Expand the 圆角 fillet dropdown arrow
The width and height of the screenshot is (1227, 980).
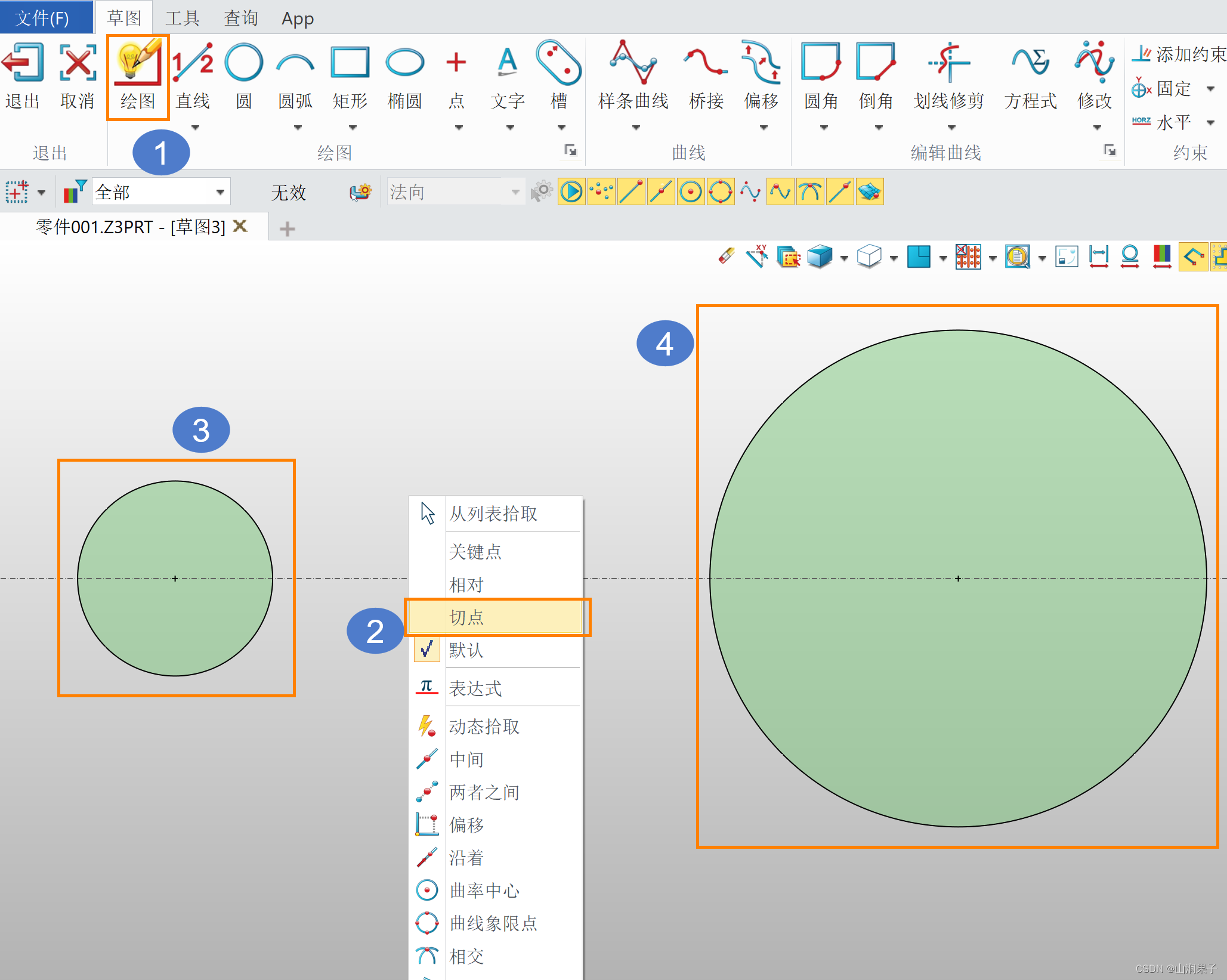[824, 127]
